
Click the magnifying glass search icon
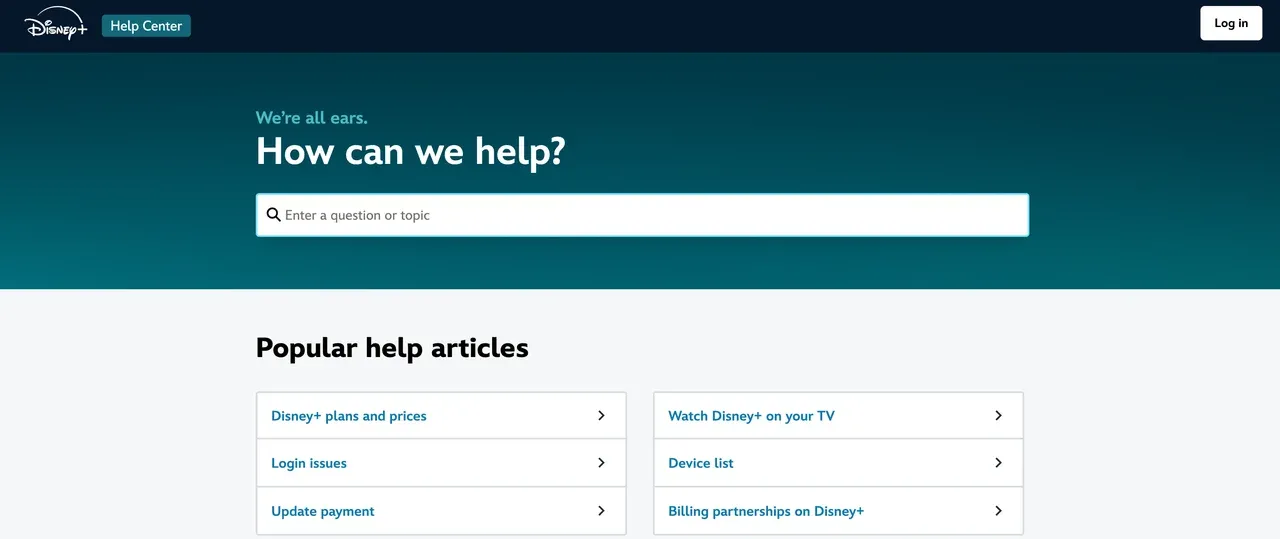(x=274, y=215)
